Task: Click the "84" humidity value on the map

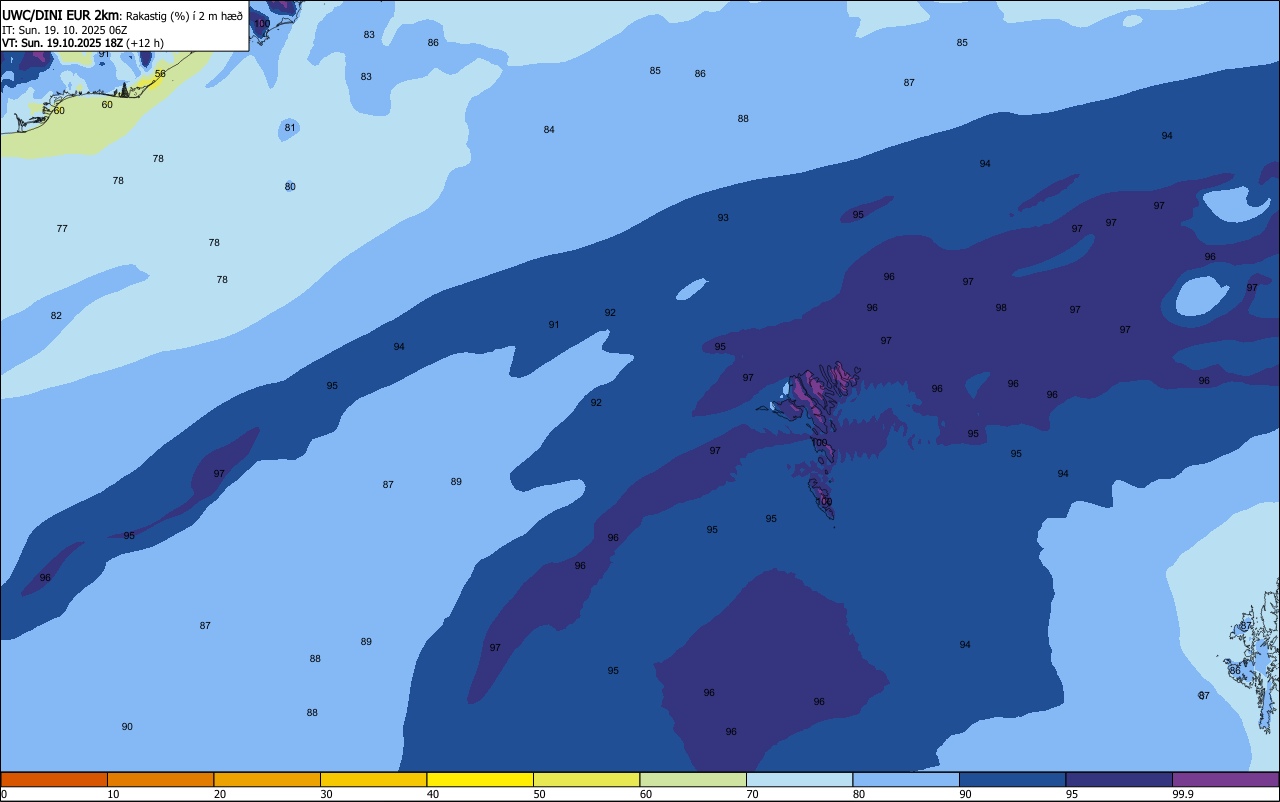Action: (549, 130)
